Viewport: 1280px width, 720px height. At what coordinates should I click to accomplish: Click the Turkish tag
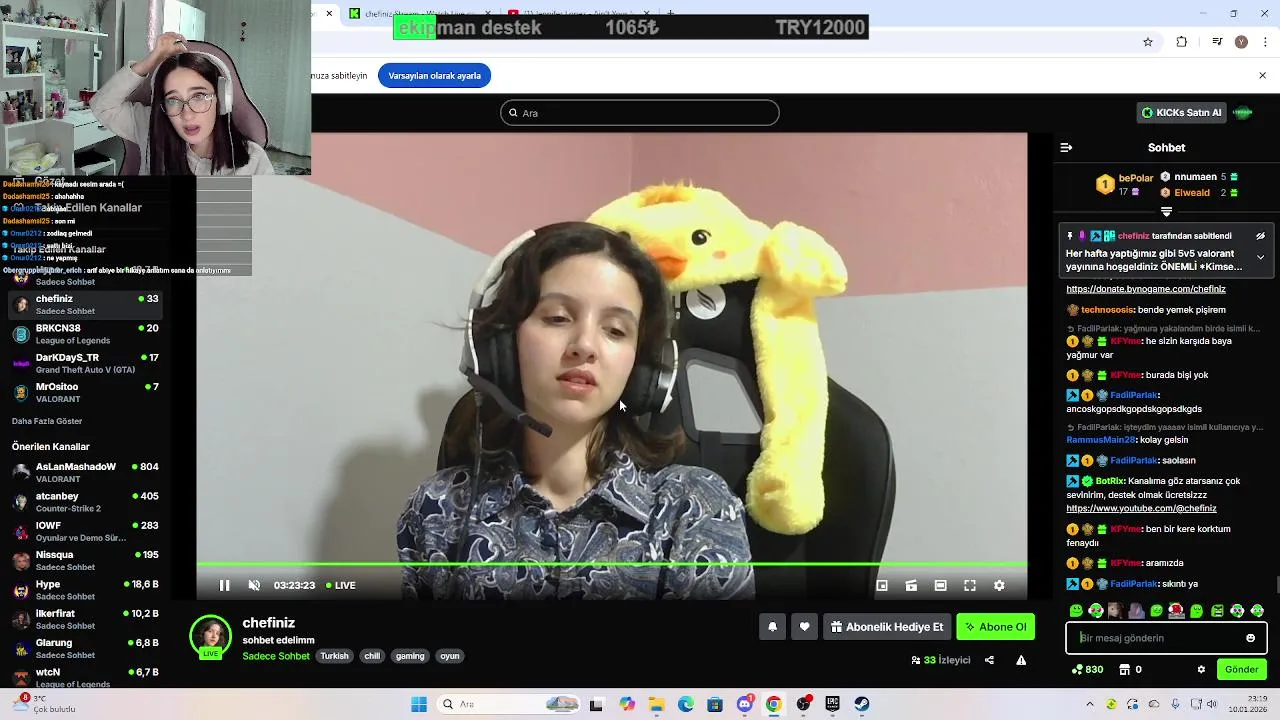334,656
